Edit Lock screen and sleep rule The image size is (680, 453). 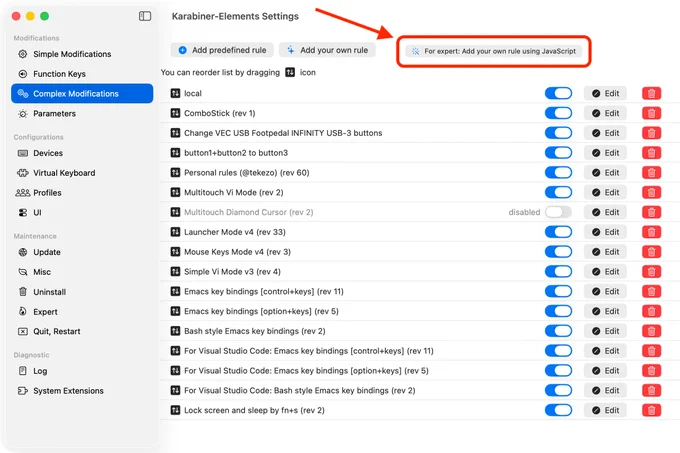605,410
